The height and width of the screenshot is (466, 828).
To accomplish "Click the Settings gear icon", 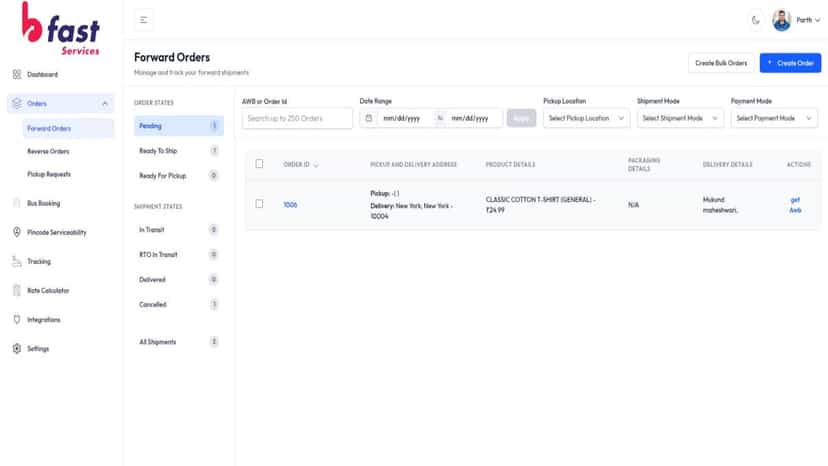I will pos(17,348).
